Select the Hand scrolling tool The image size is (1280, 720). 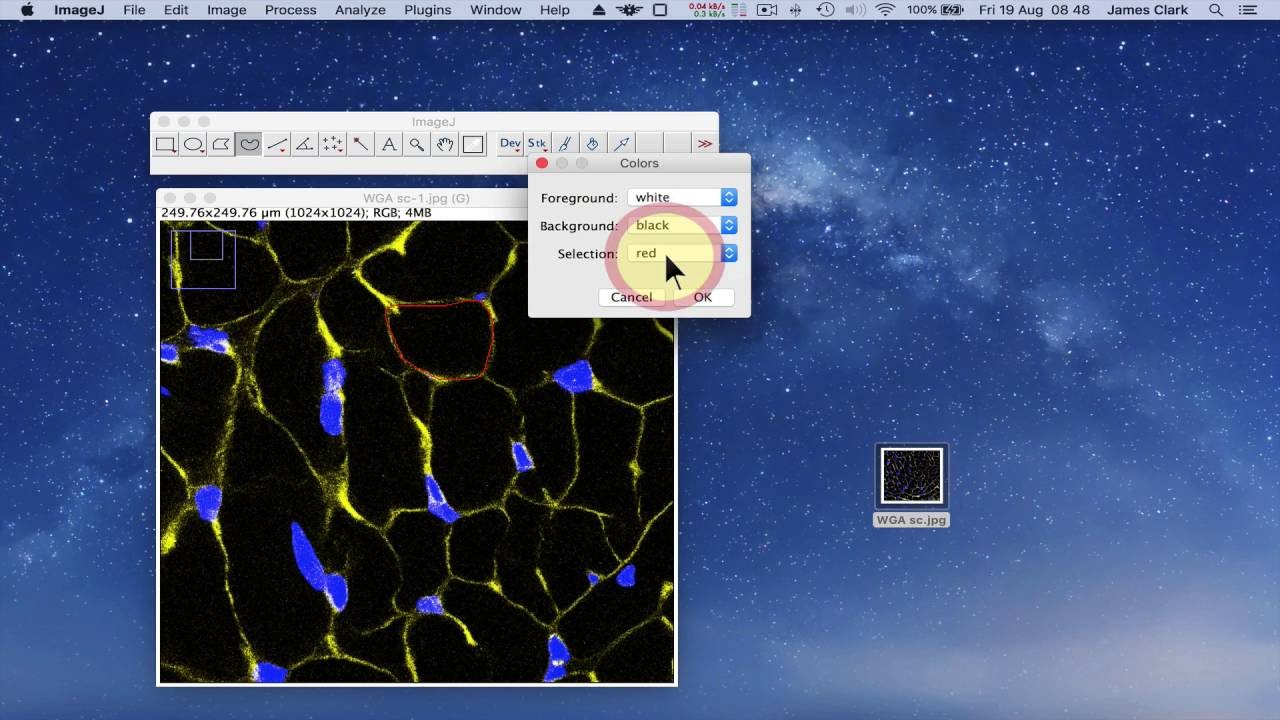[x=445, y=144]
